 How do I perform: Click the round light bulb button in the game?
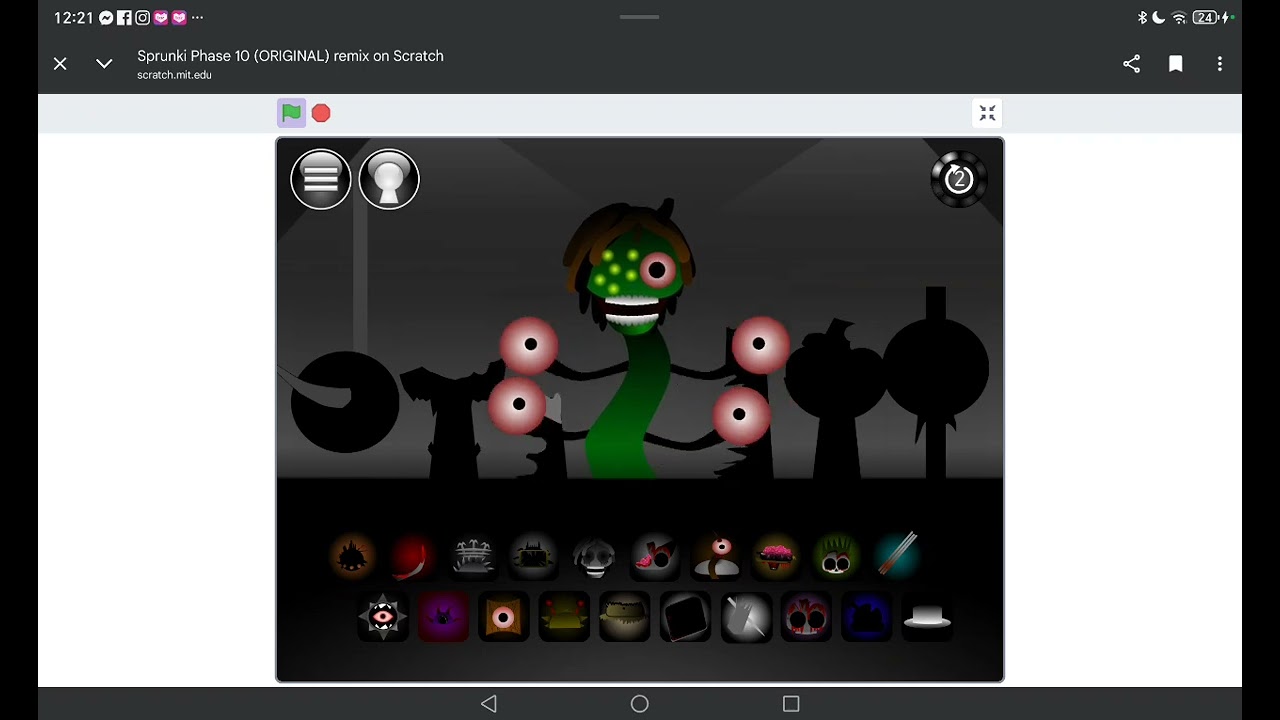tap(389, 179)
